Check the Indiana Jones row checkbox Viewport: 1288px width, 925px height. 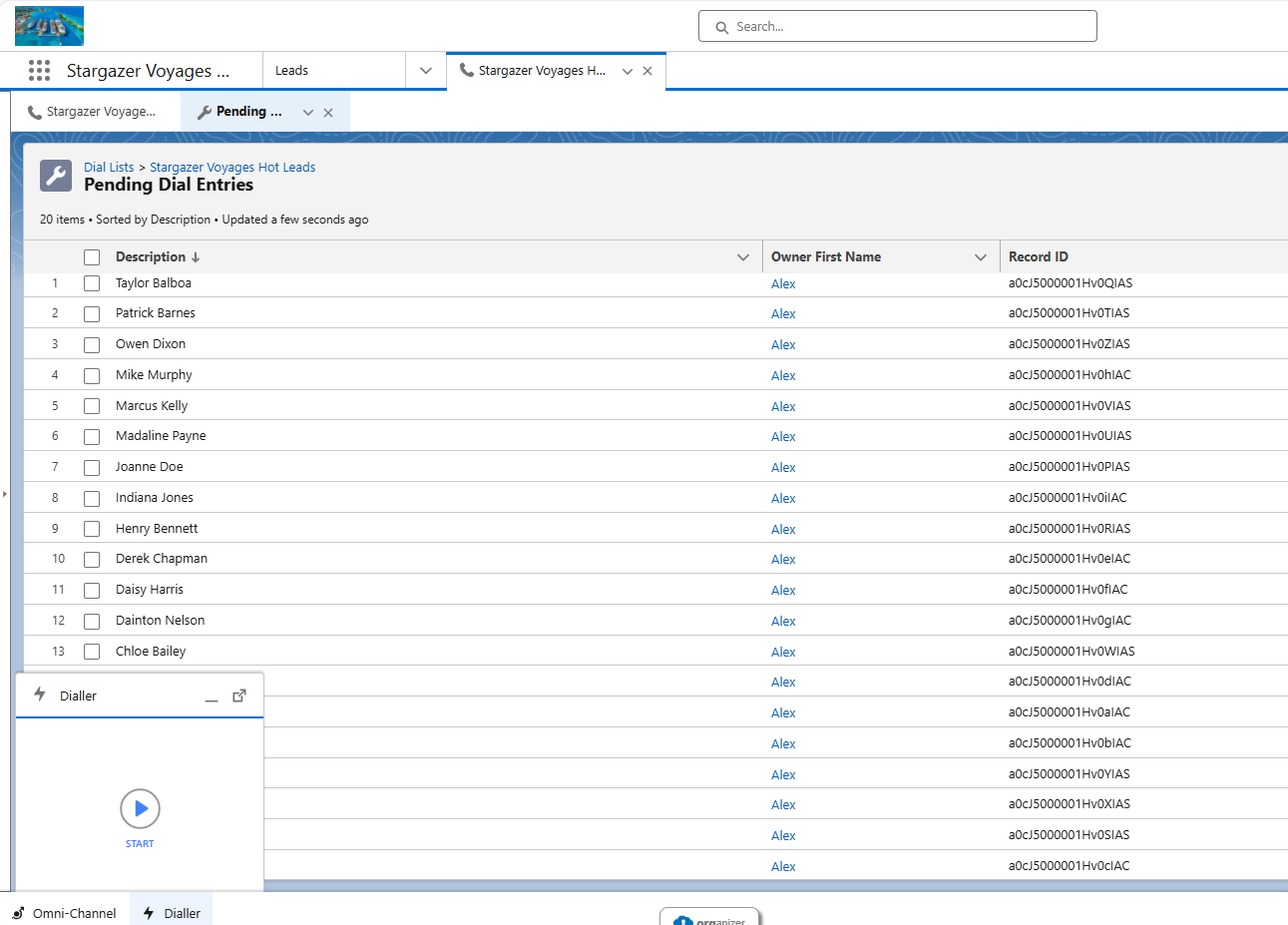pos(92,498)
